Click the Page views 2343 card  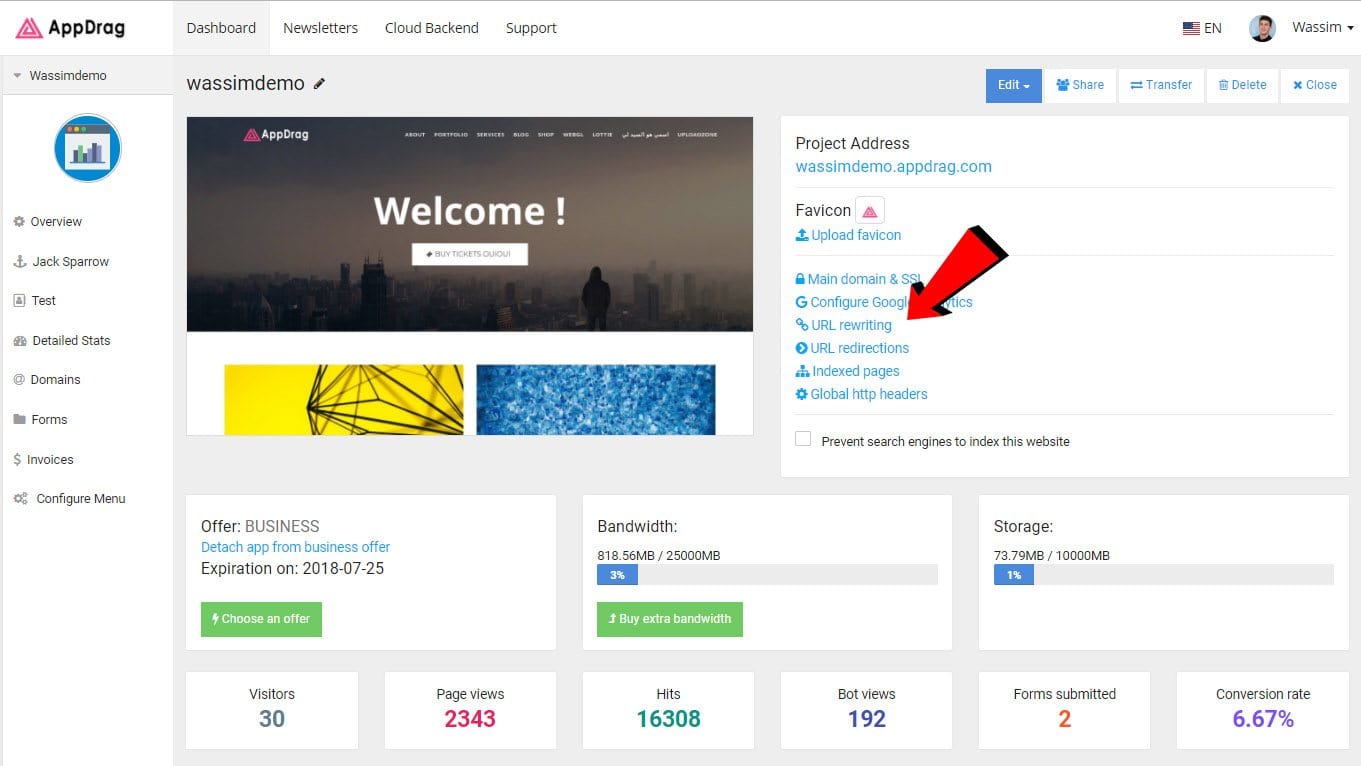click(470, 710)
